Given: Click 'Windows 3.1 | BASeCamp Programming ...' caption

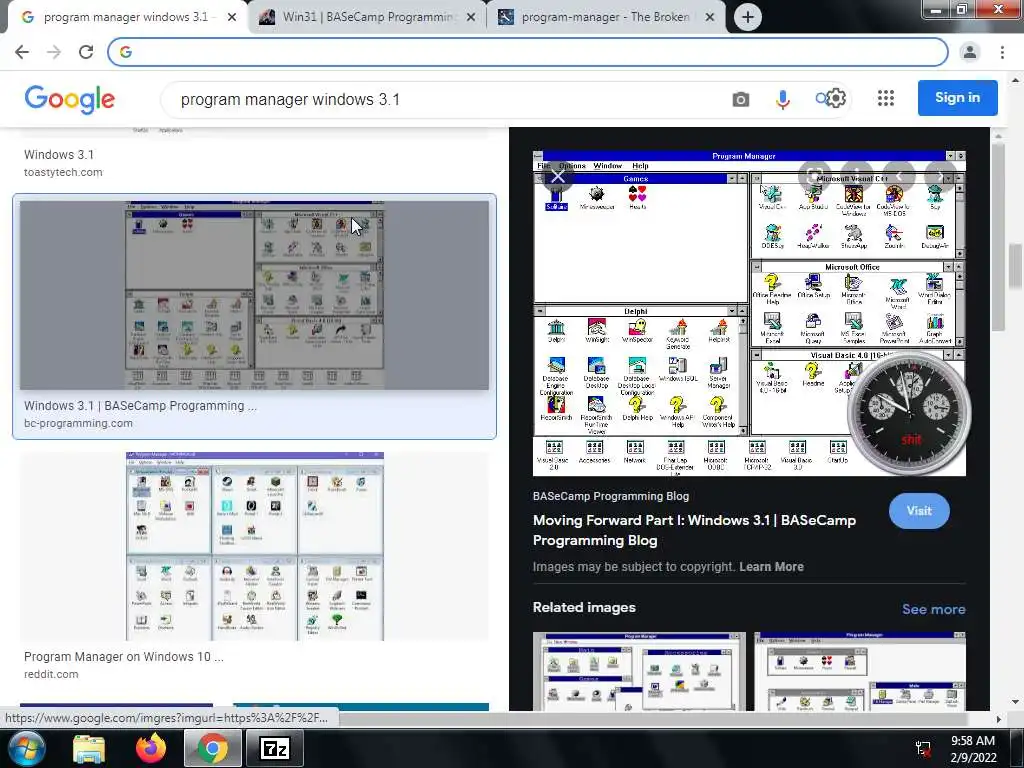Looking at the screenshot, I should (x=140, y=406).
